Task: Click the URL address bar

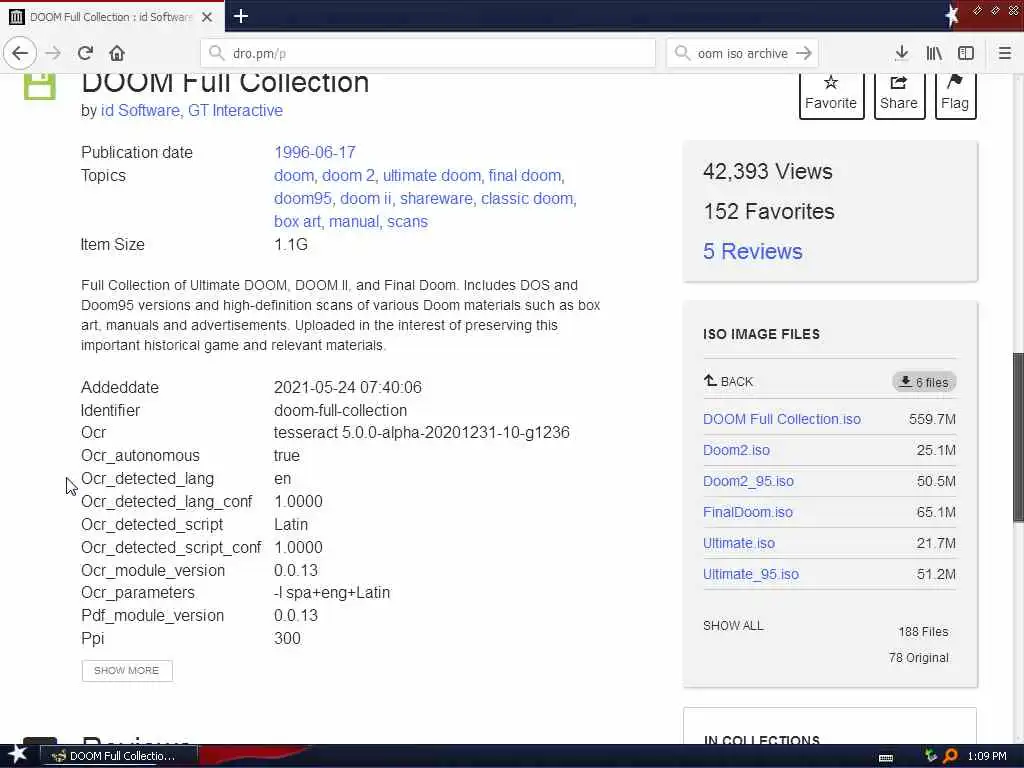Action: (x=428, y=54)
